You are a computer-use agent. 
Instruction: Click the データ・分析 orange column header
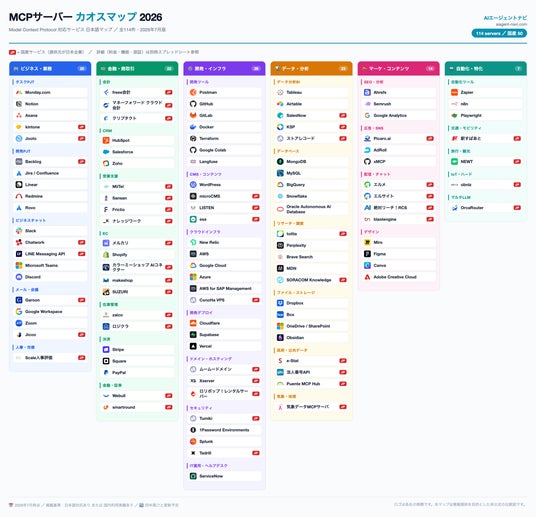coord(311,68)
